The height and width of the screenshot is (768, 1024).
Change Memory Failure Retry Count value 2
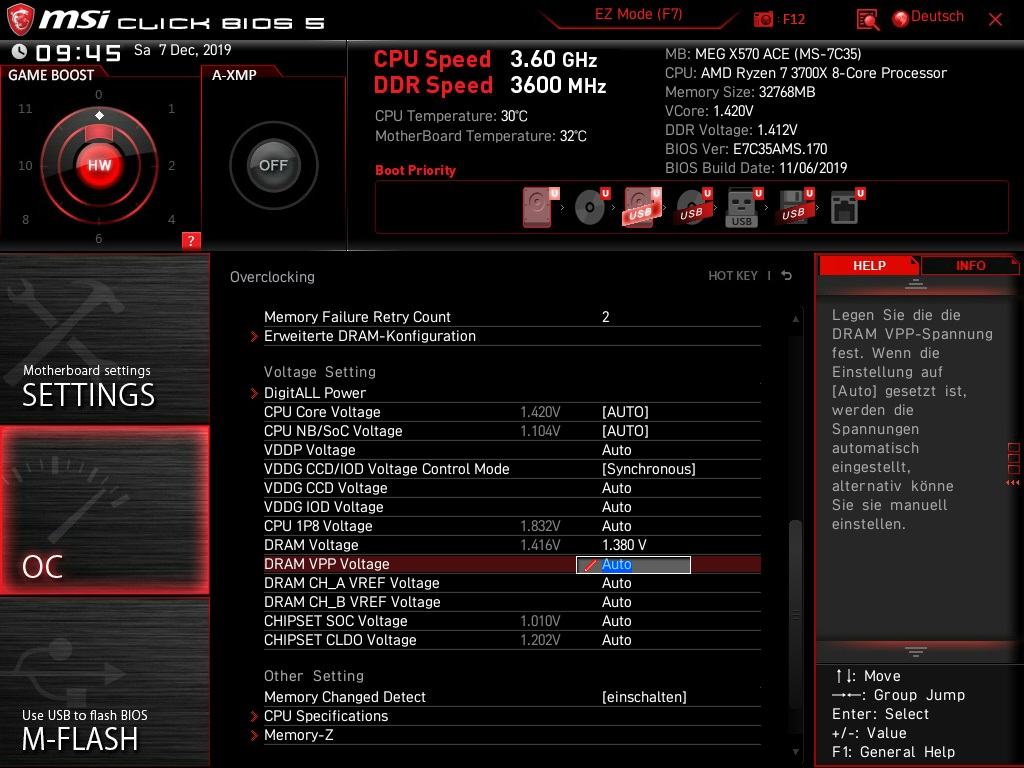click(605, 317)
